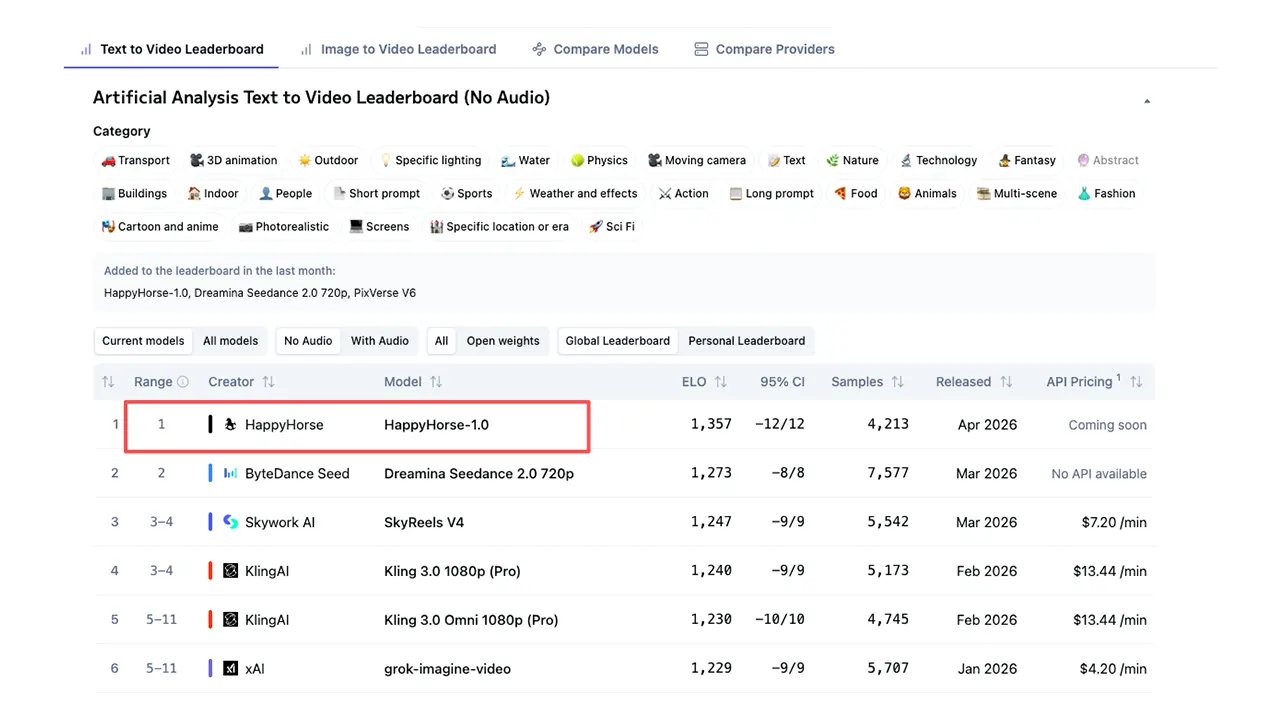
Task: Sort by ELO column arrows icon
Action: [x=720, y=382]
